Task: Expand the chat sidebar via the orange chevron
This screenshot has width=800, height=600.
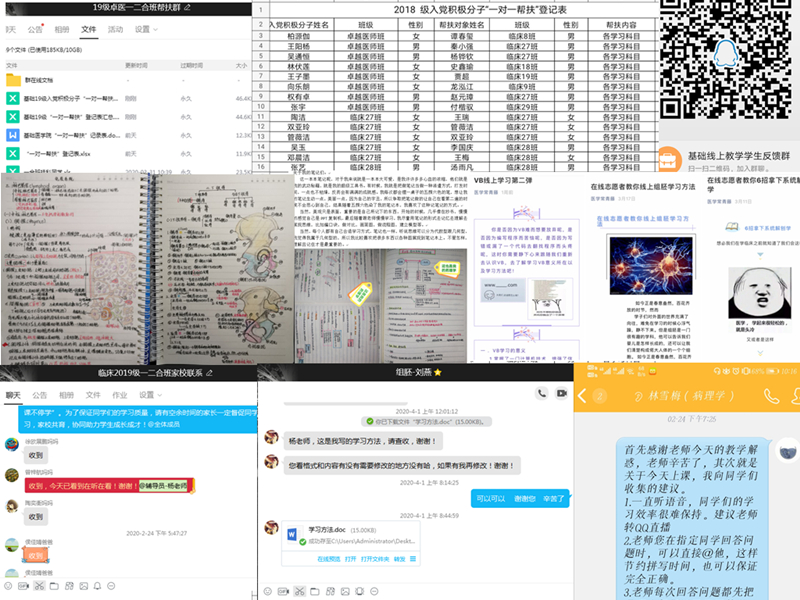Action: 579,396
